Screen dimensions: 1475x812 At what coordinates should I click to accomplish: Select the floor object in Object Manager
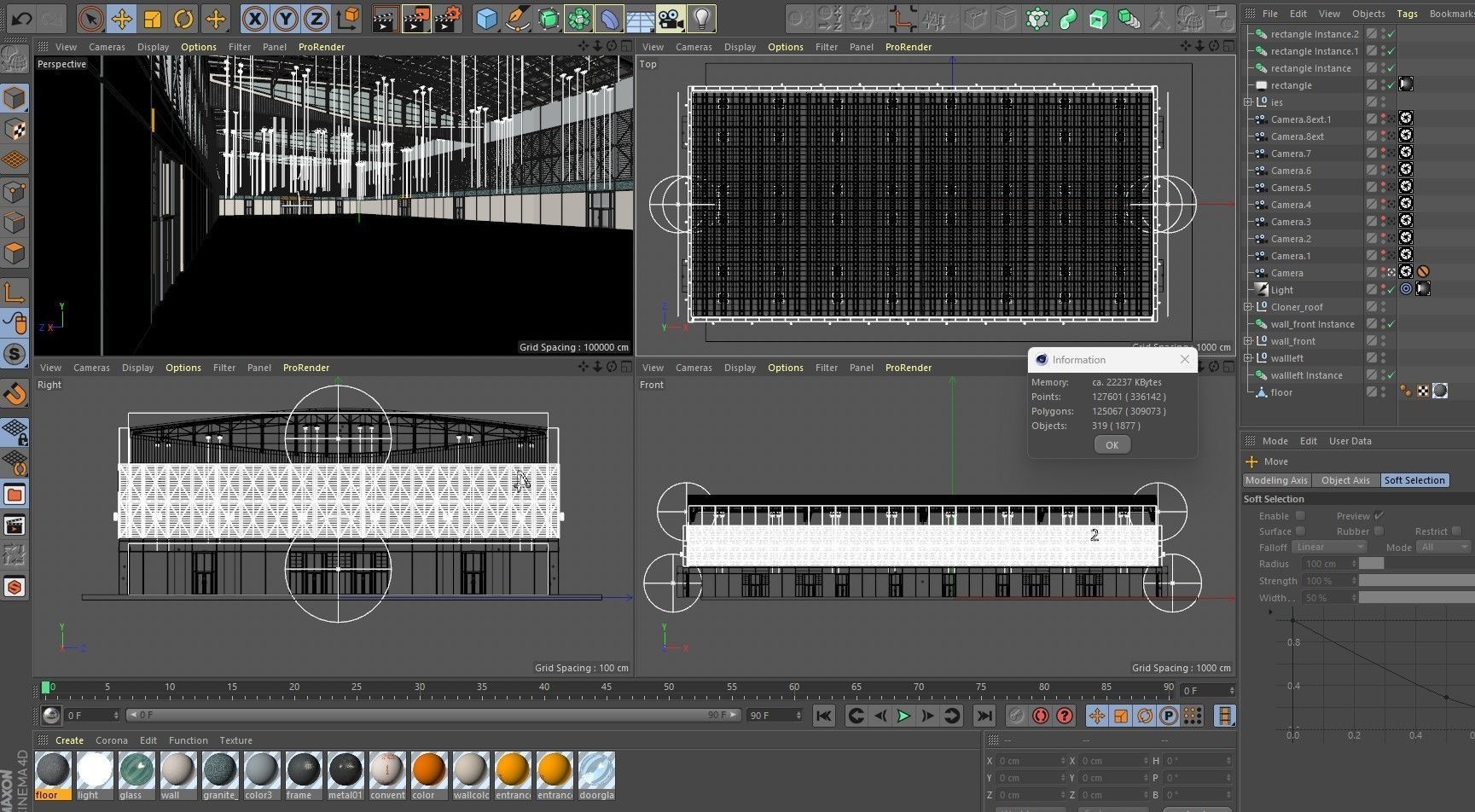point(1281,392)
